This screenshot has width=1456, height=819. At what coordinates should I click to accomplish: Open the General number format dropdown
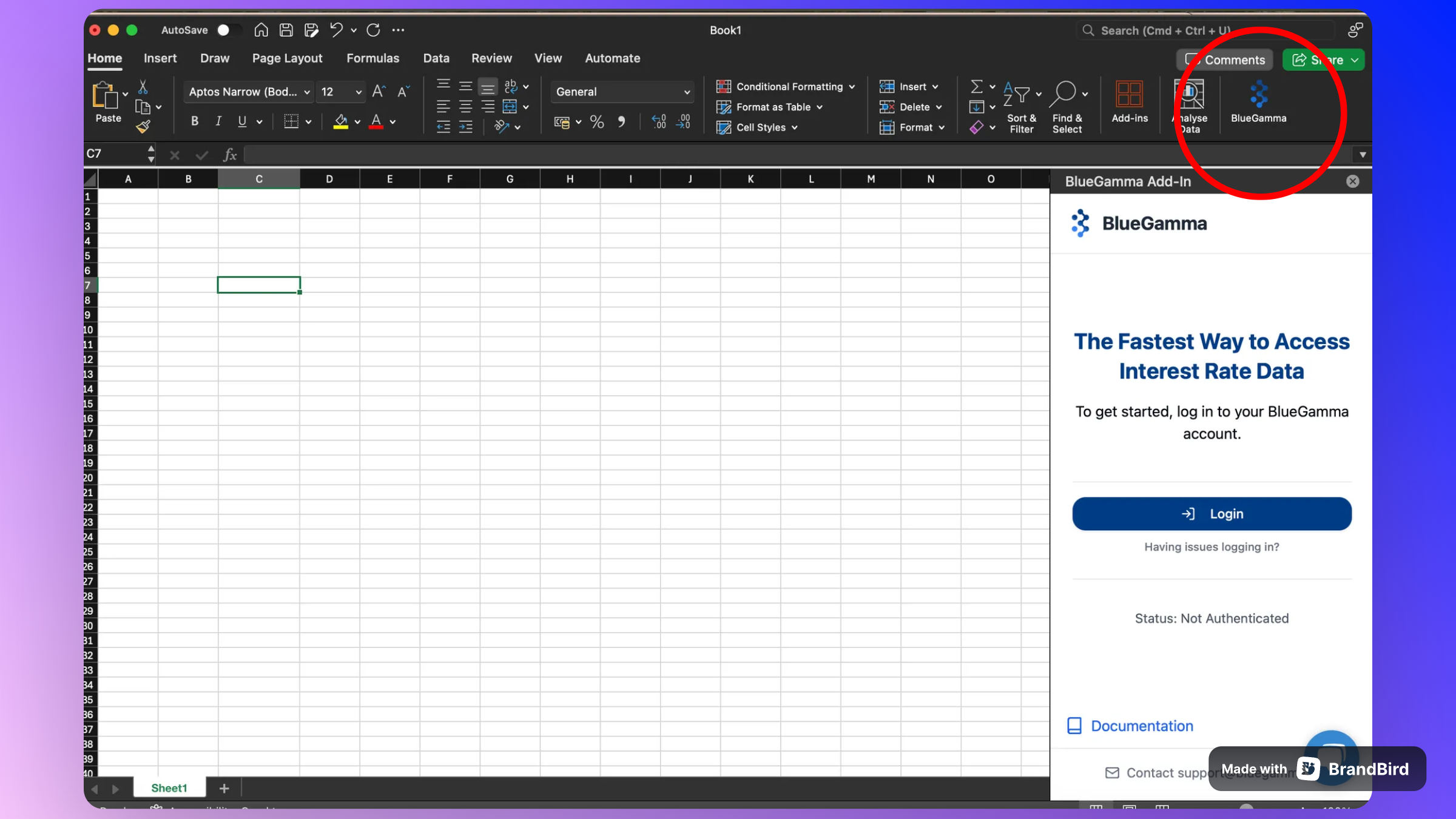click(x=686, y=92)
